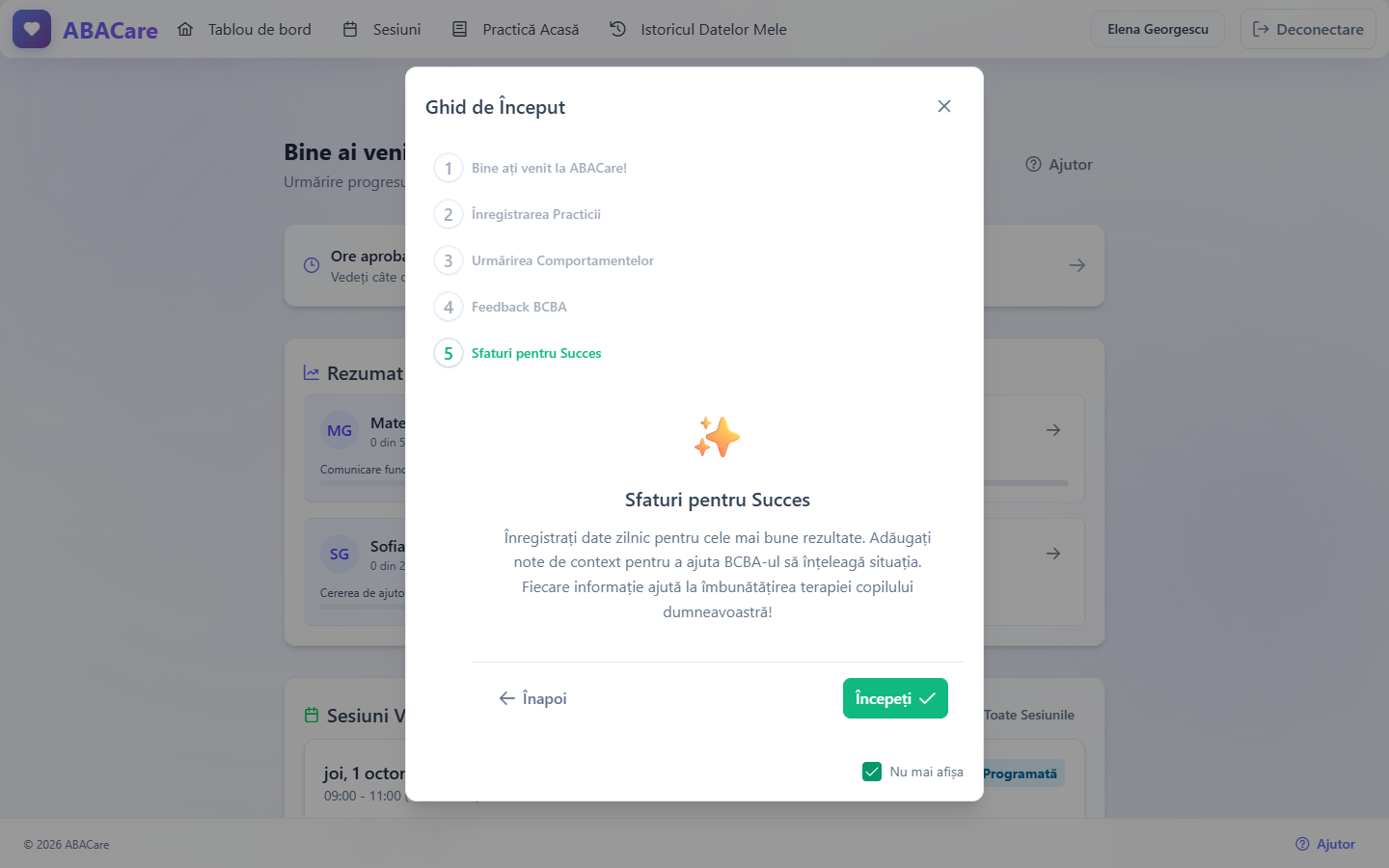
Task: Click the sparkles icon above Sfaturi pentru Succes
Action: click(718, 438)
